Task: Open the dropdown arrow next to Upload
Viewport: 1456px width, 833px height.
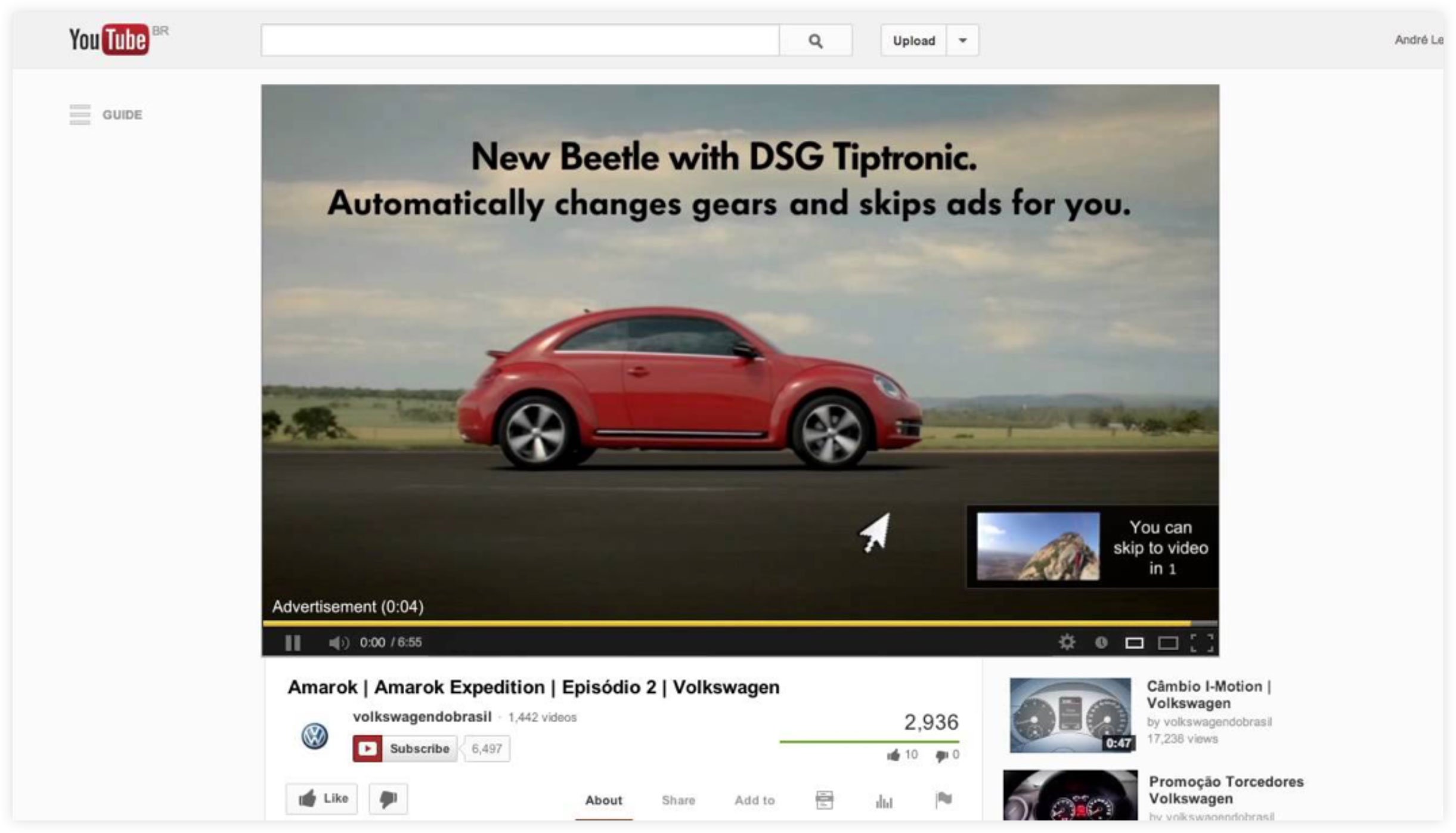Action: point(962,41)
